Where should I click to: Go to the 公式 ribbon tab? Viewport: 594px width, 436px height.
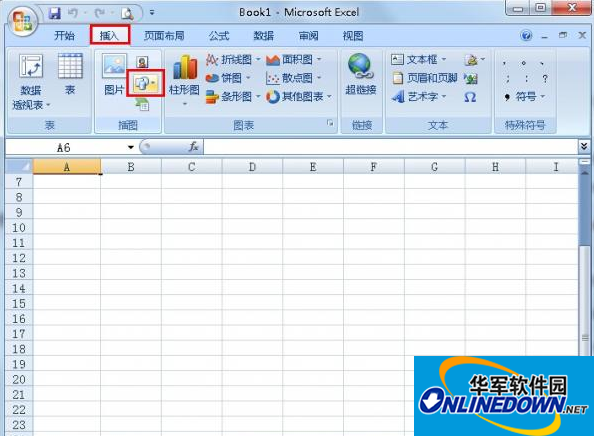(219, 36)
